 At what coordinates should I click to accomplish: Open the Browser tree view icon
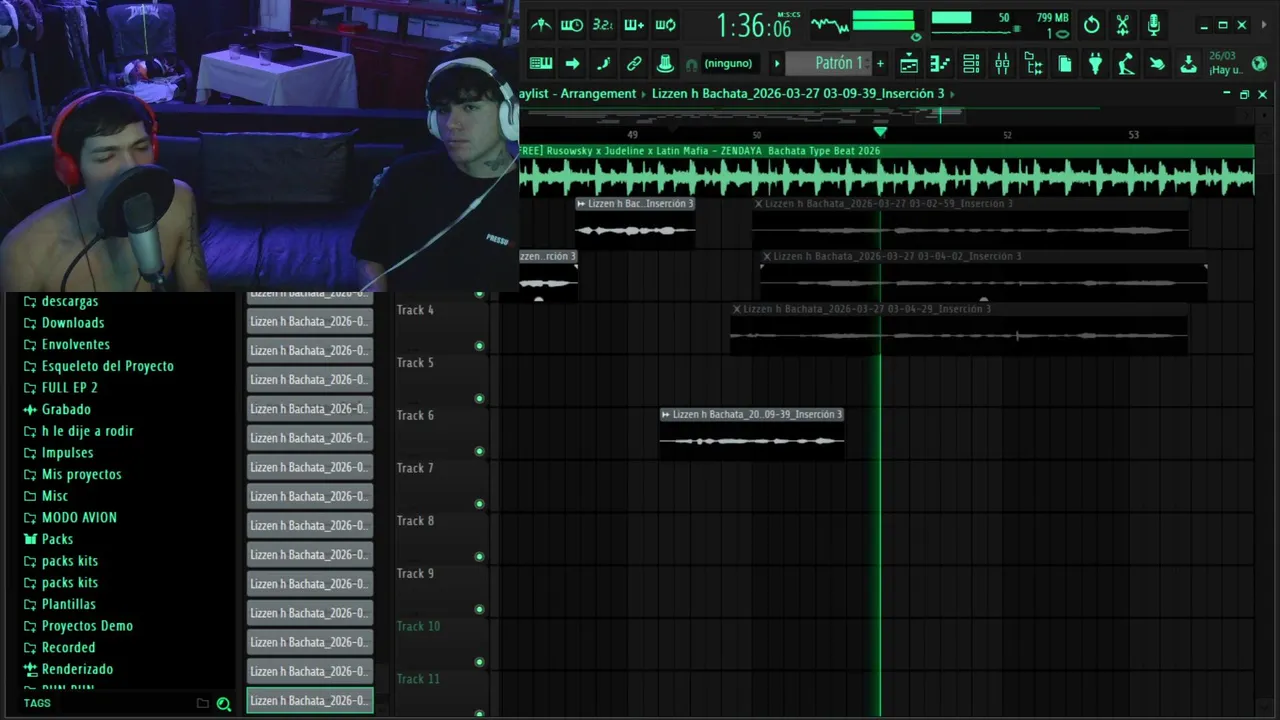(1033, 64)
